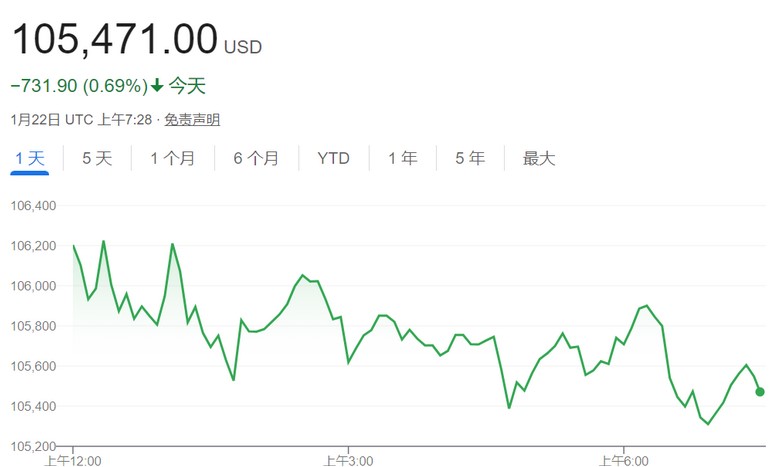Click the 上午3:00 time axis marker
The height and width of the screenshot is (467, 769).
click(x=347, y=460)
